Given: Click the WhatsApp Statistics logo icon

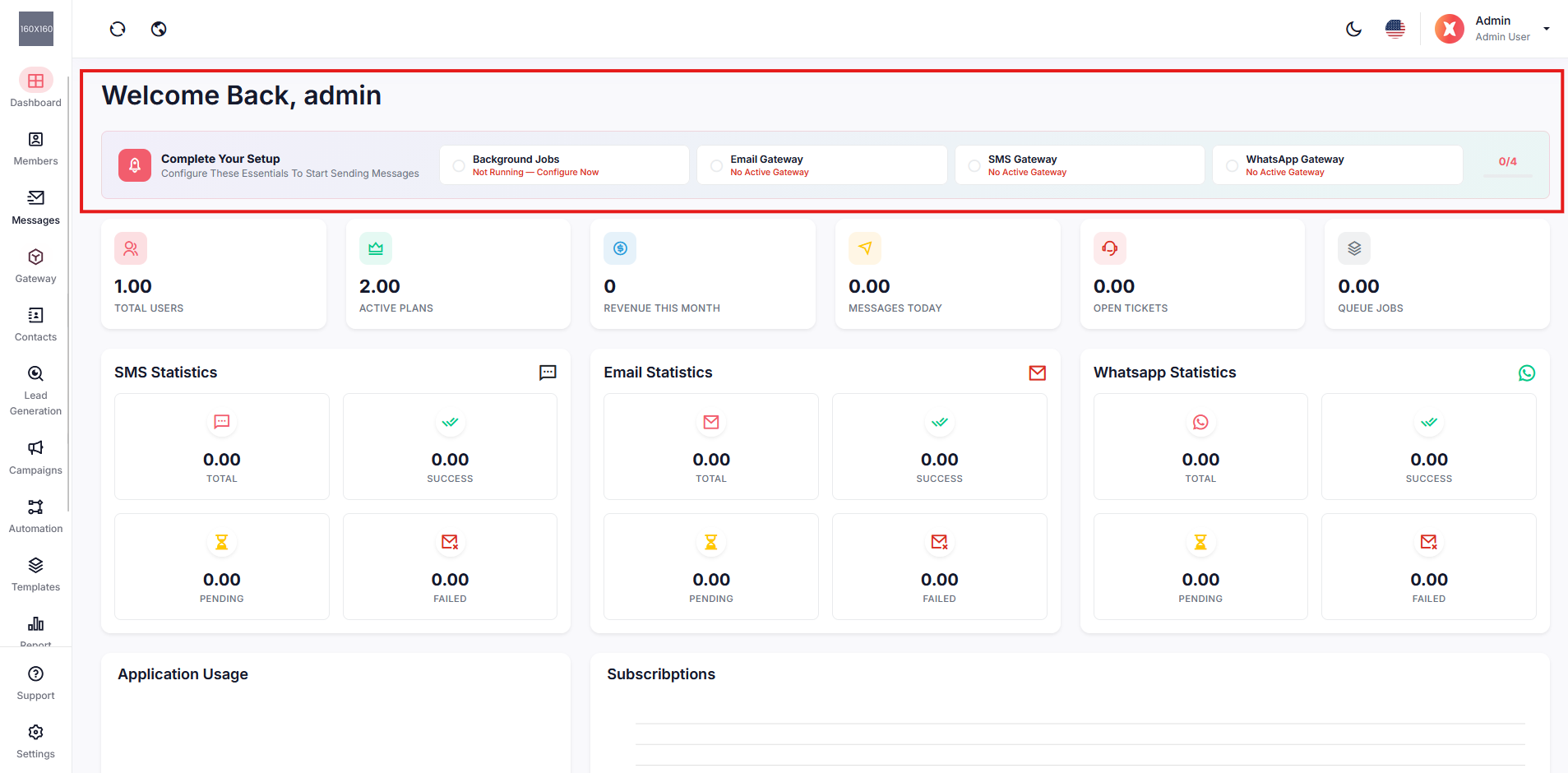Looking at the screenshot, I should (x=1526, y=373).
